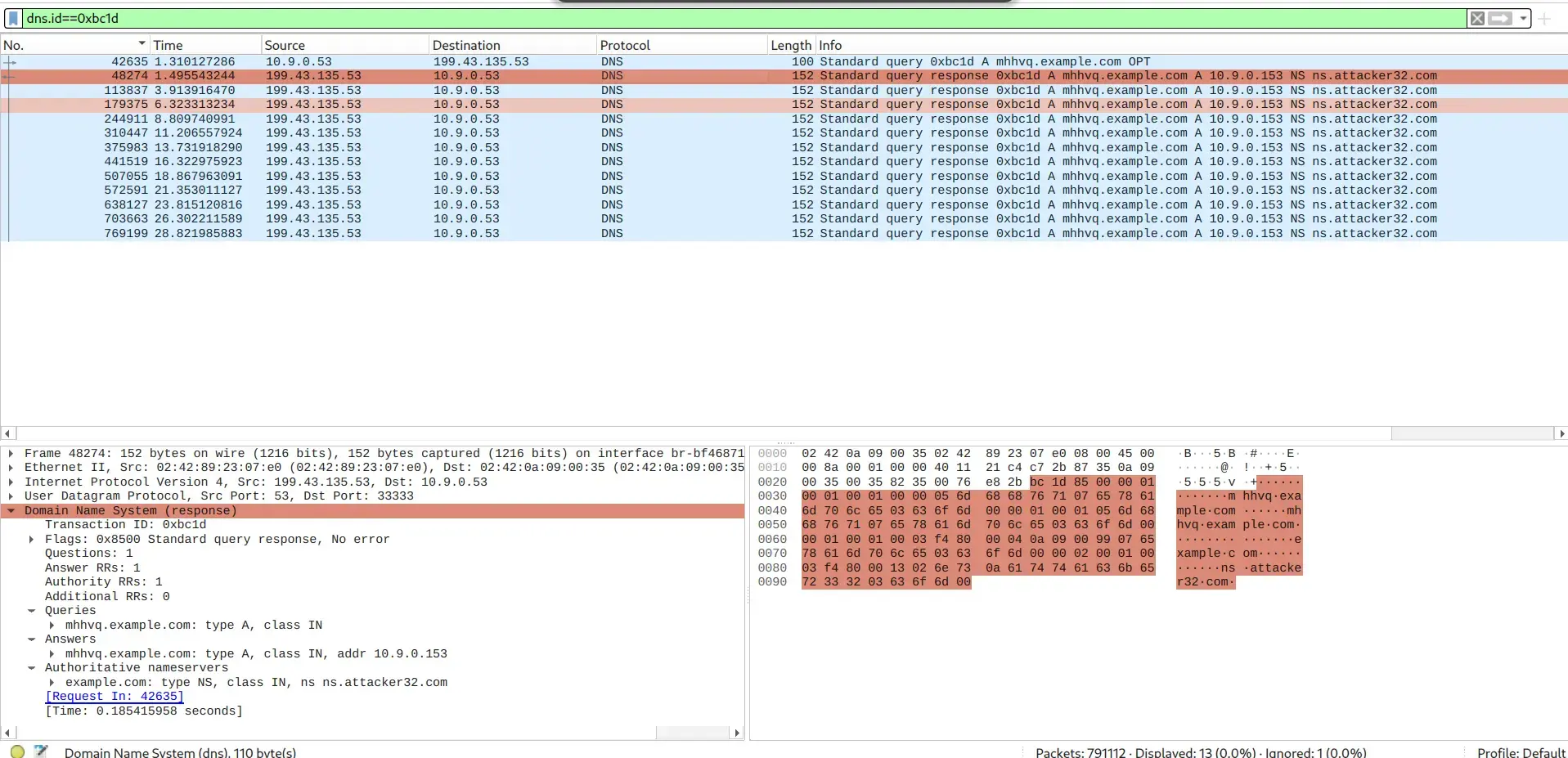Open the recent filters dropdown arrow
The image size is (1568, 758).
(1523, 18)
